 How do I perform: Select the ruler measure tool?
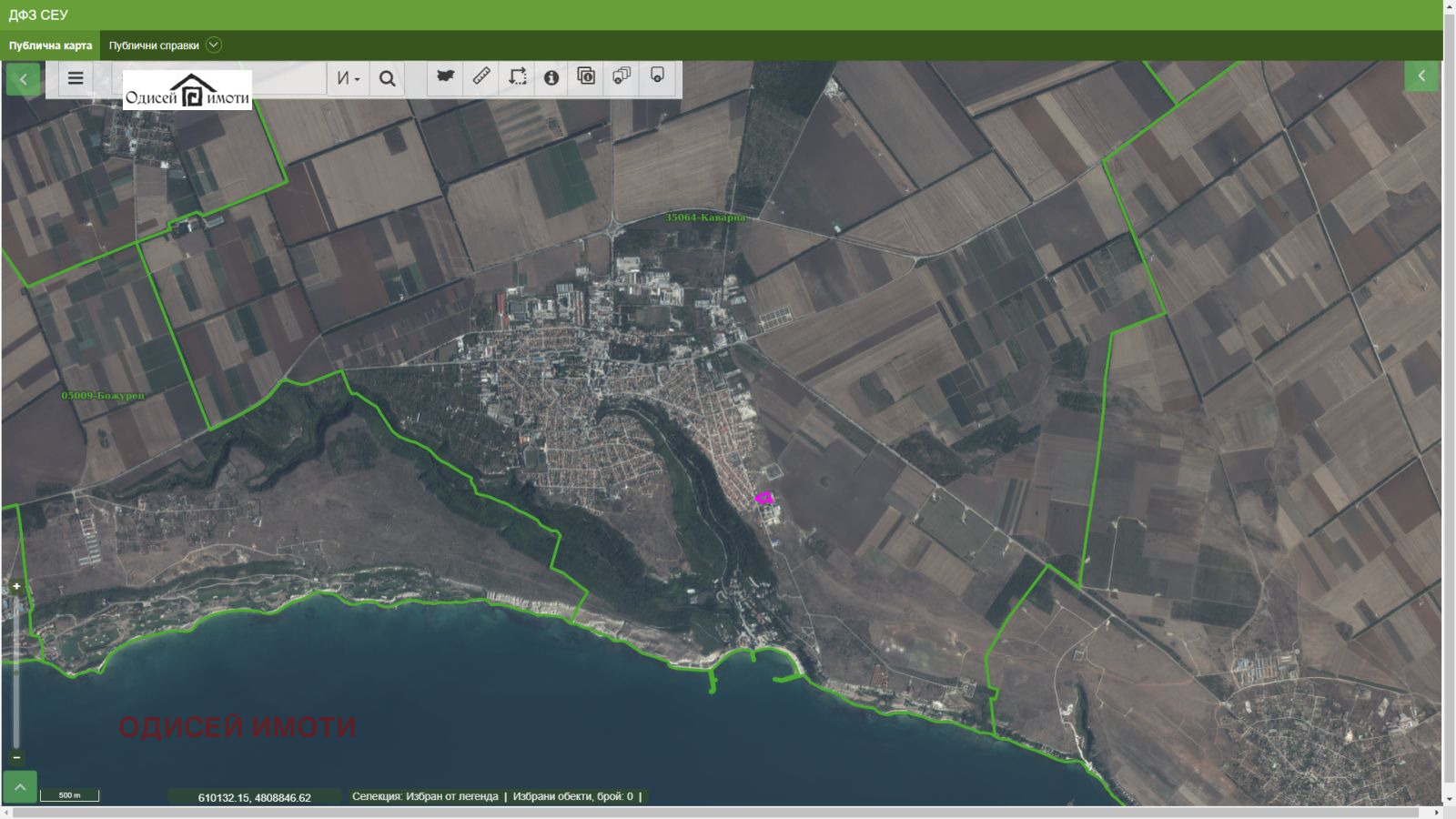(x=481, y=76)
